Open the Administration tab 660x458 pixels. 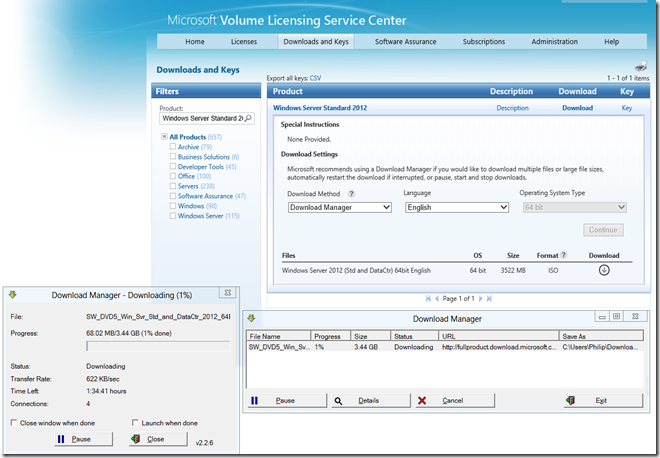point(554,42)
